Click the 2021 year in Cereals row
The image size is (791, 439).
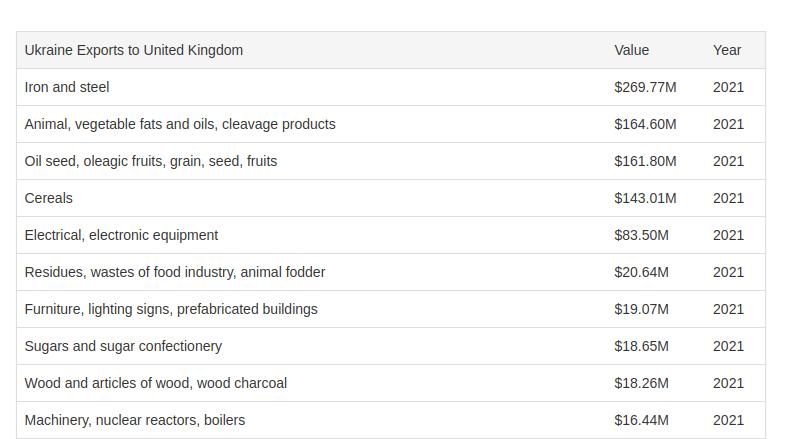728,198
